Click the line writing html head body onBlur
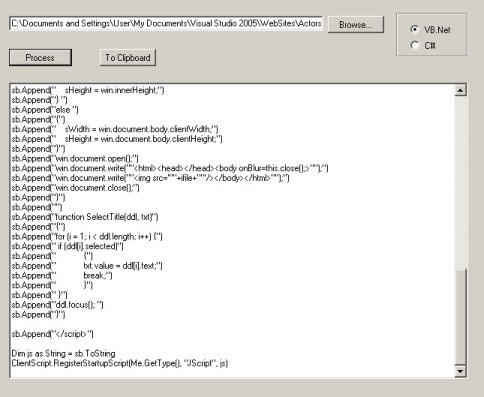The image size is (484, 397). 170,168
